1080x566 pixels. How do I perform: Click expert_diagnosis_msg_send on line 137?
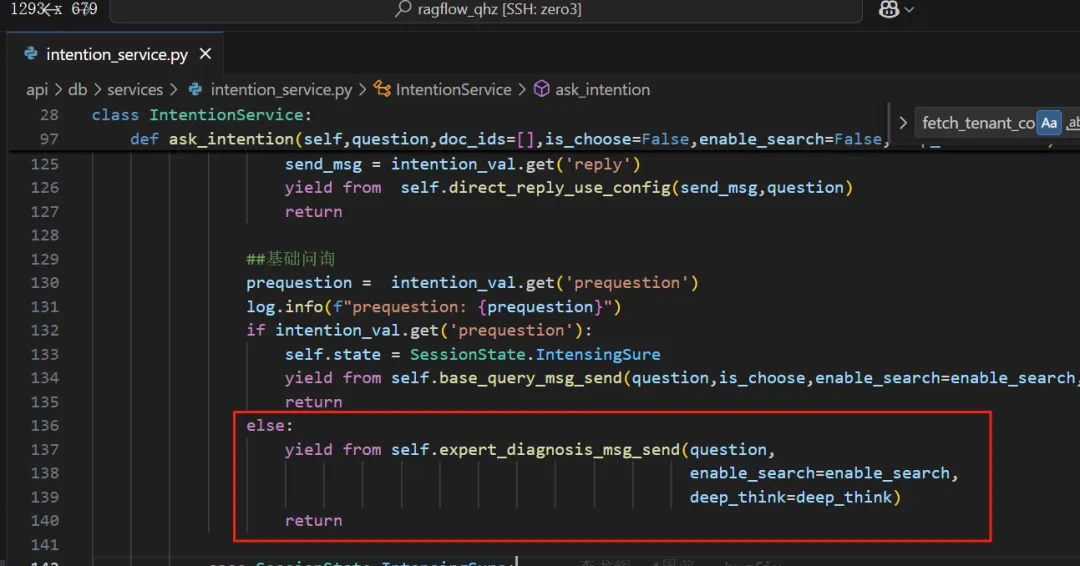[559, 450]
